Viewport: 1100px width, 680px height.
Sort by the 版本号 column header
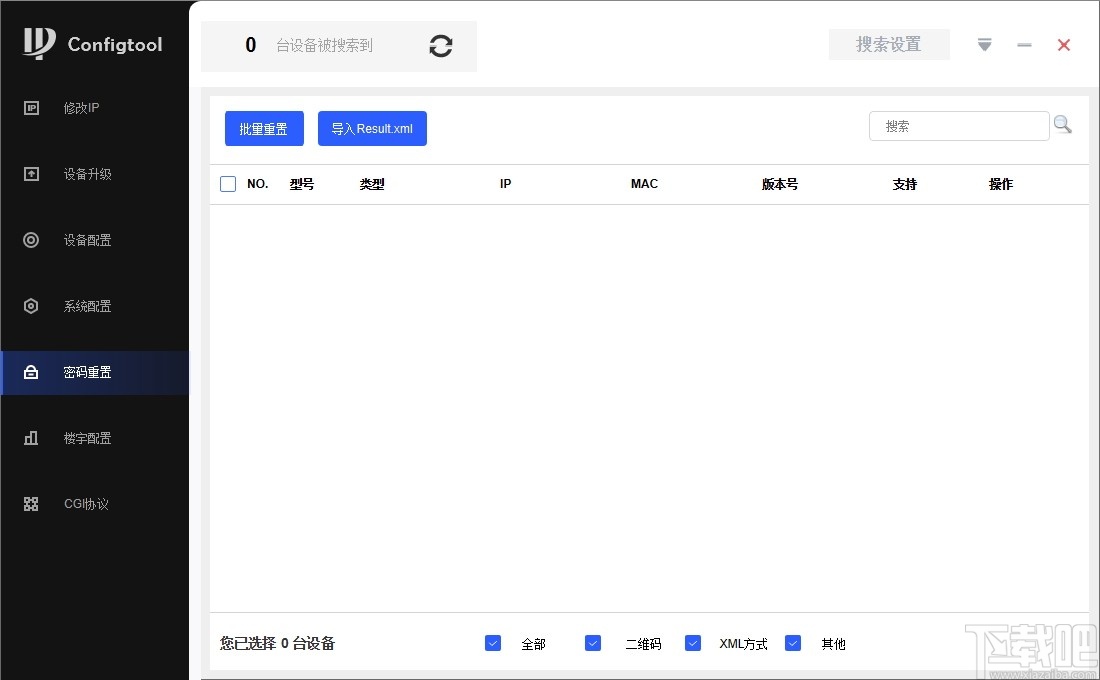(x=779, y=184)
